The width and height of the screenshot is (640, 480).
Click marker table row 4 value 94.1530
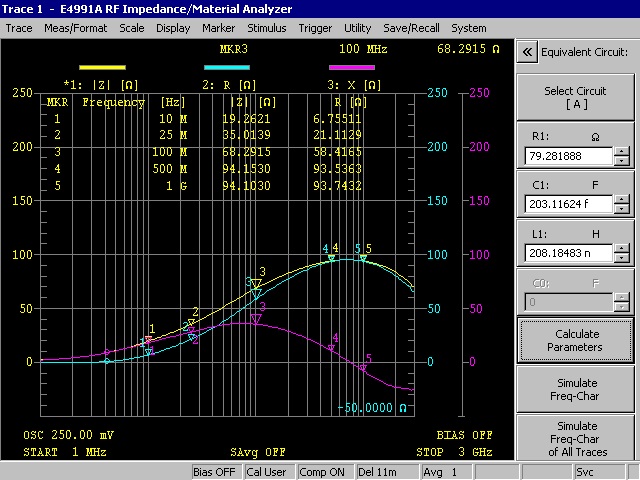tap(246, 169)
